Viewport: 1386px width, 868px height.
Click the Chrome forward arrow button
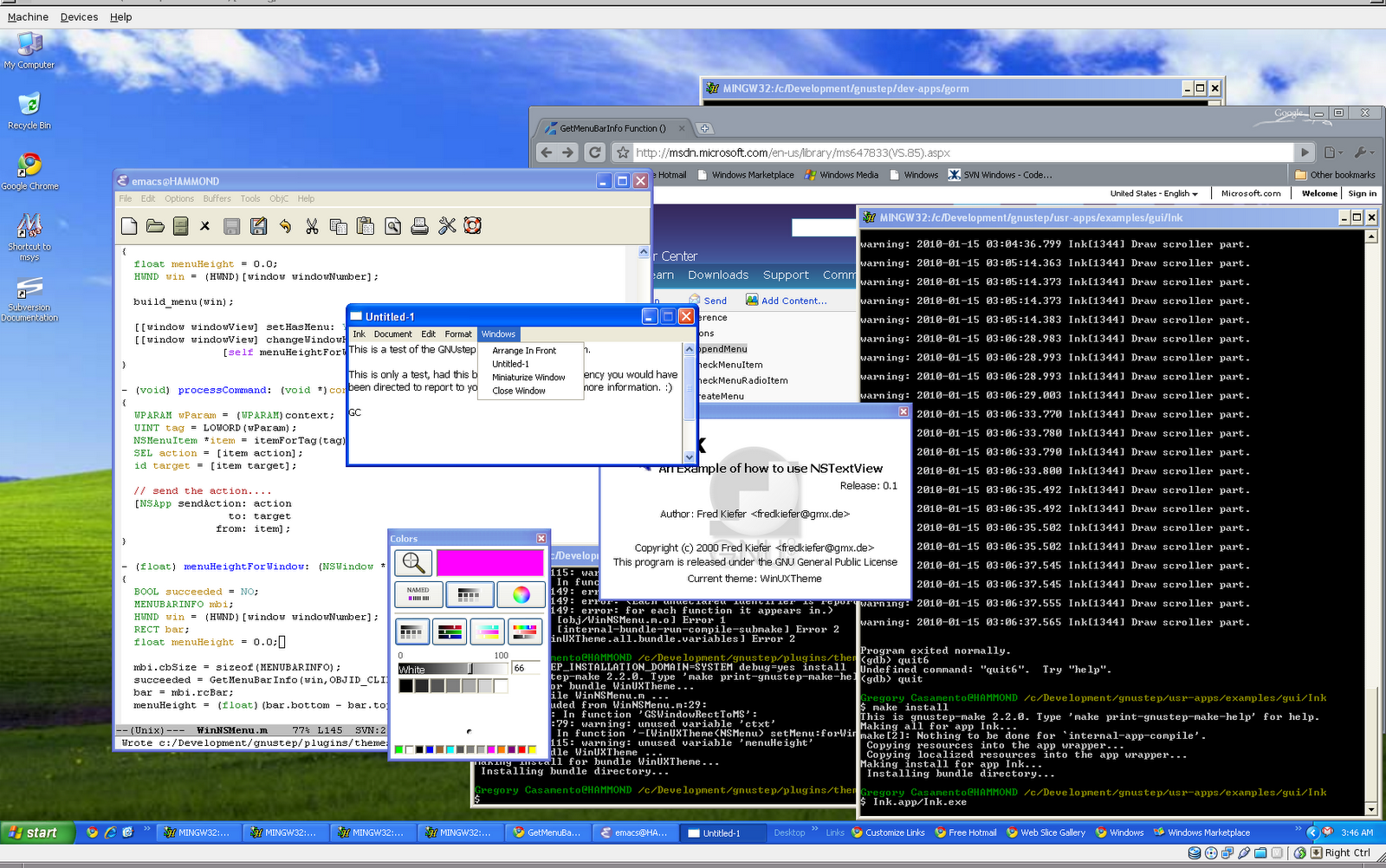click(x=568, y=152)
